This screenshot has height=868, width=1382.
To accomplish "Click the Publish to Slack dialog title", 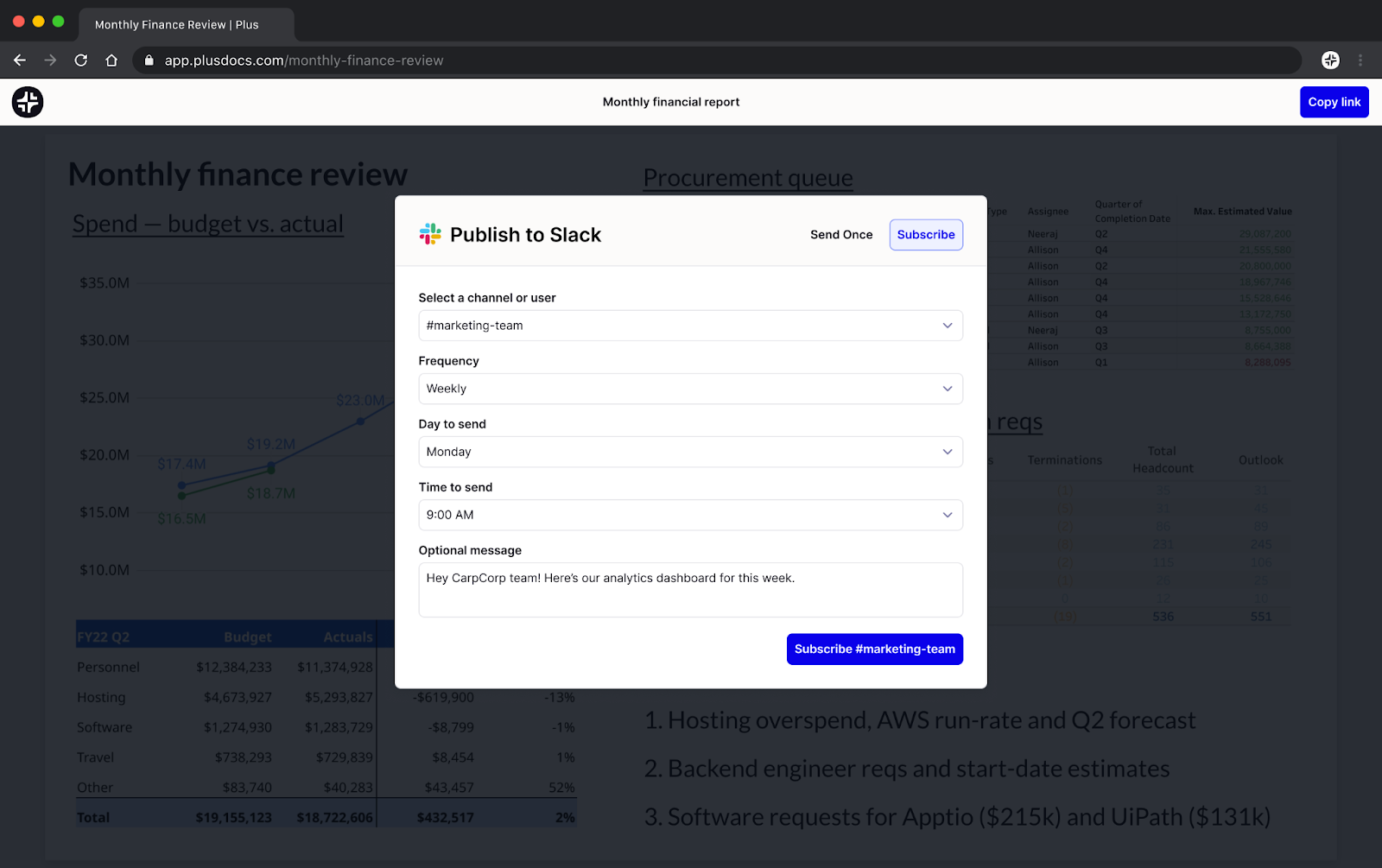I will (x=525, y=235).
